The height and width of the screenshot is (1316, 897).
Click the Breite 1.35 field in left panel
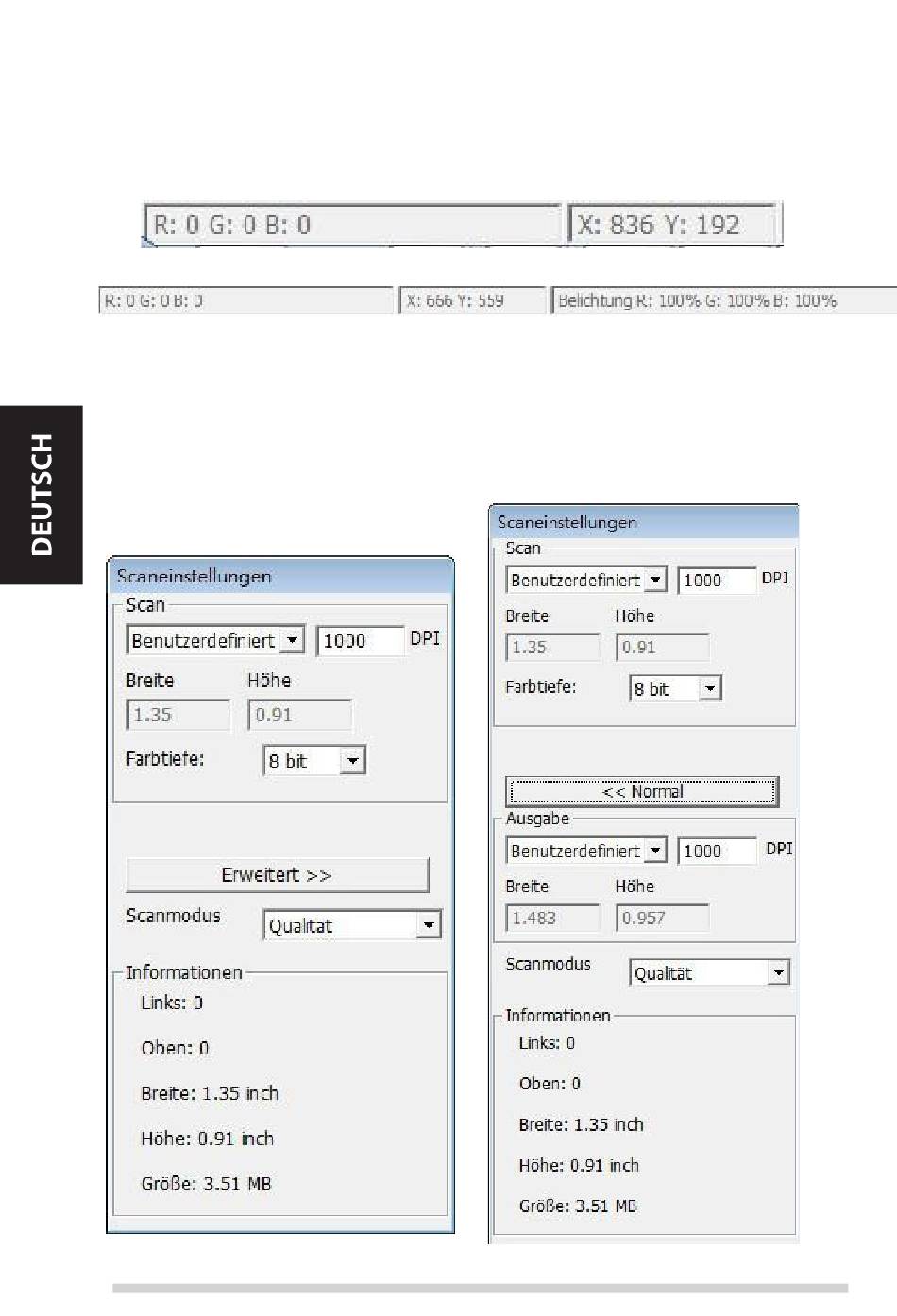click(x=178, y=715)
